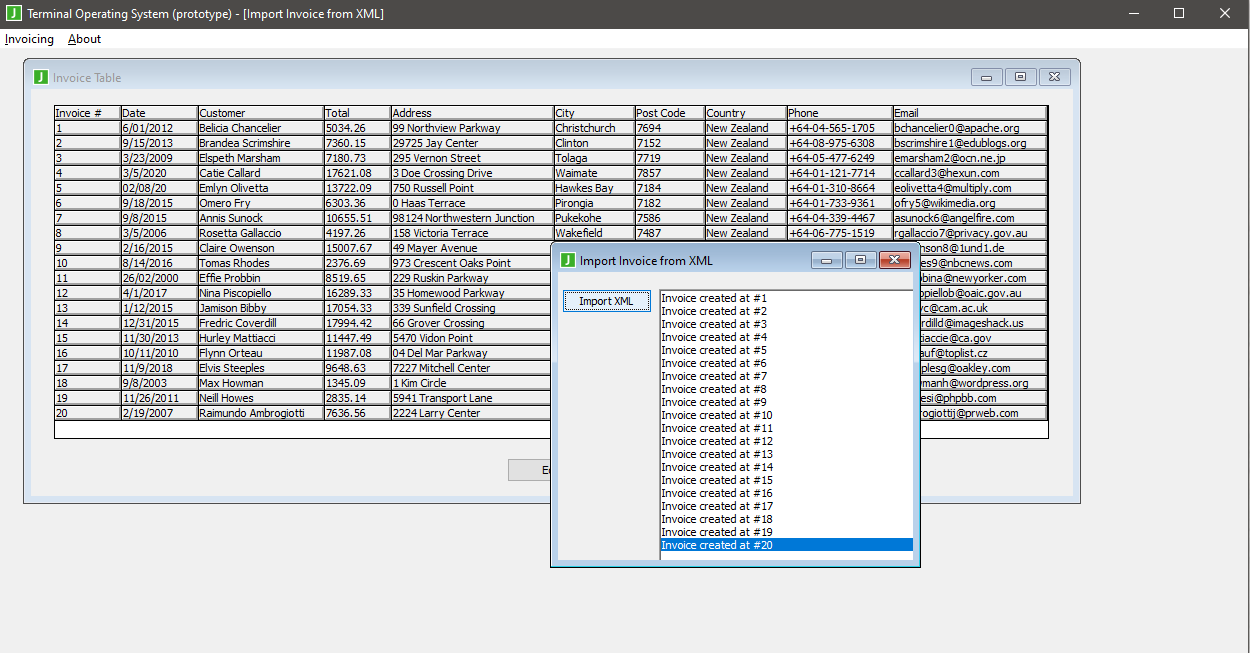Select 'Invoice created at #20' log entry
The image size is (1250, 653).
(787, 545)
